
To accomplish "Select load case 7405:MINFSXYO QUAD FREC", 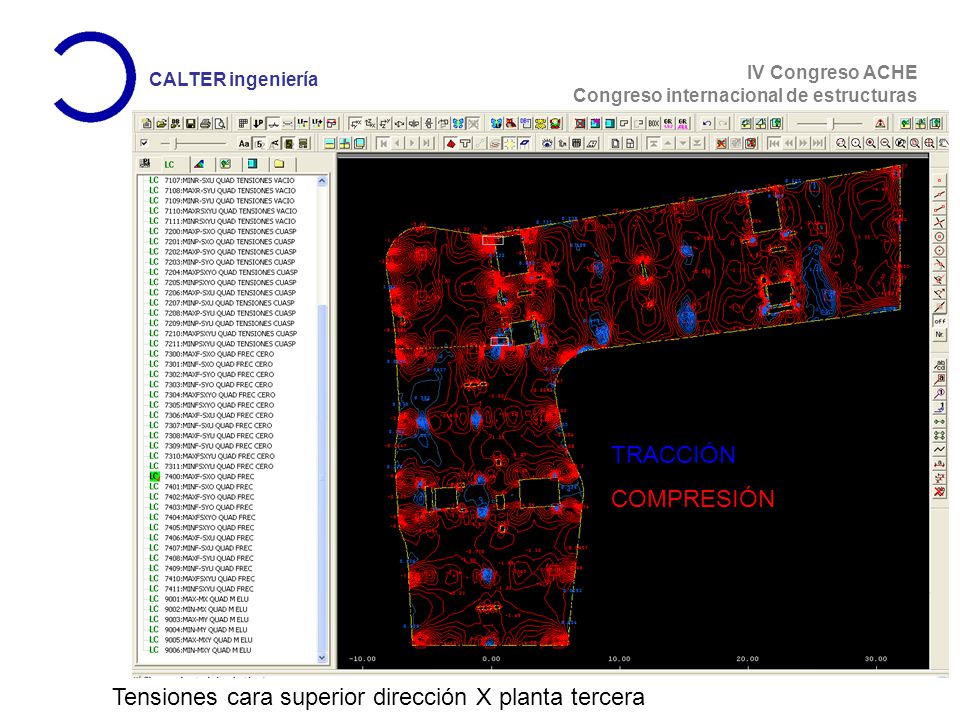I will tap(203, 527).
